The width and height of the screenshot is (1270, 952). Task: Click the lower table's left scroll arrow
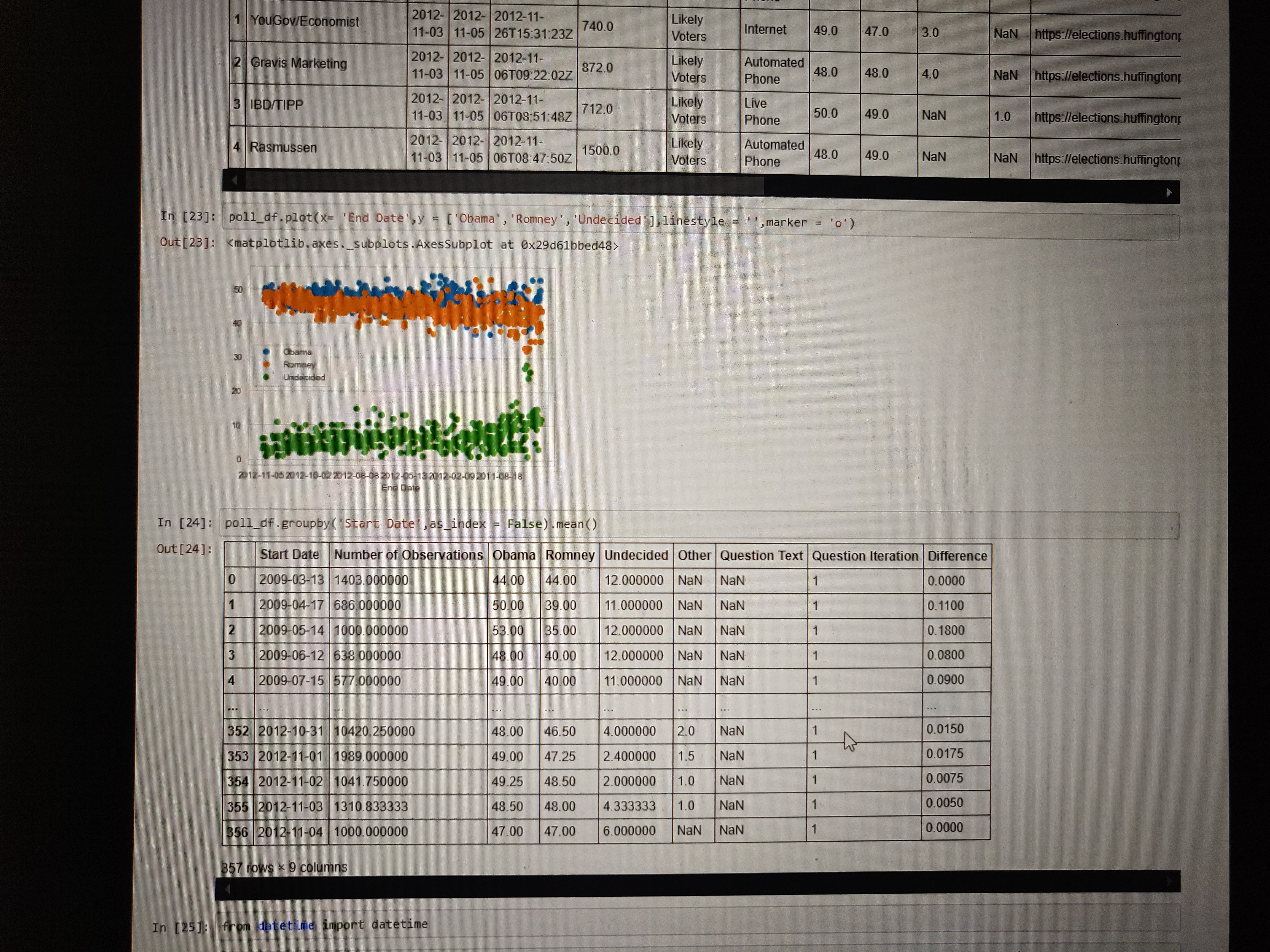coord(227,889)
